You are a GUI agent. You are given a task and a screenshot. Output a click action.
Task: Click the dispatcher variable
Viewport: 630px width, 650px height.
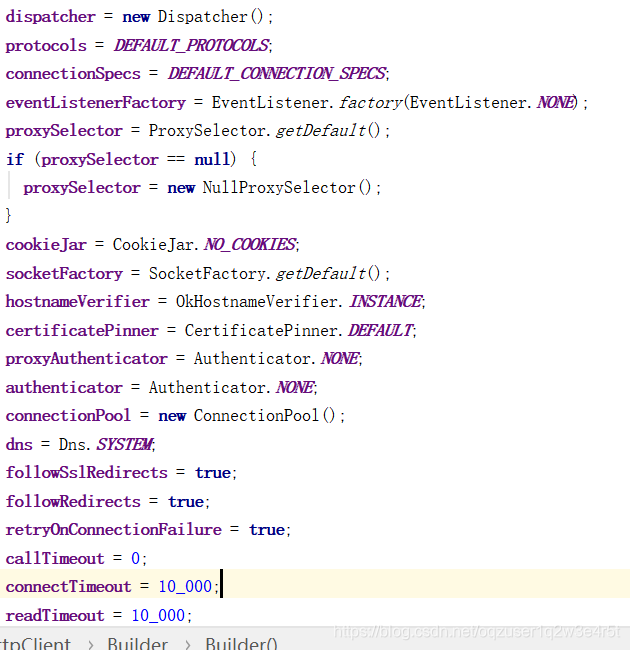click(51, 17)
